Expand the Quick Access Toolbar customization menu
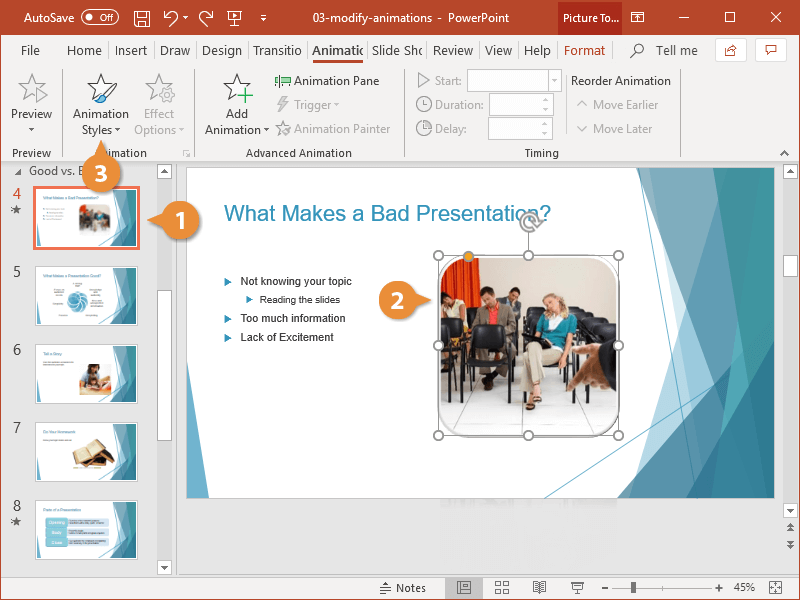 (263, 17)
